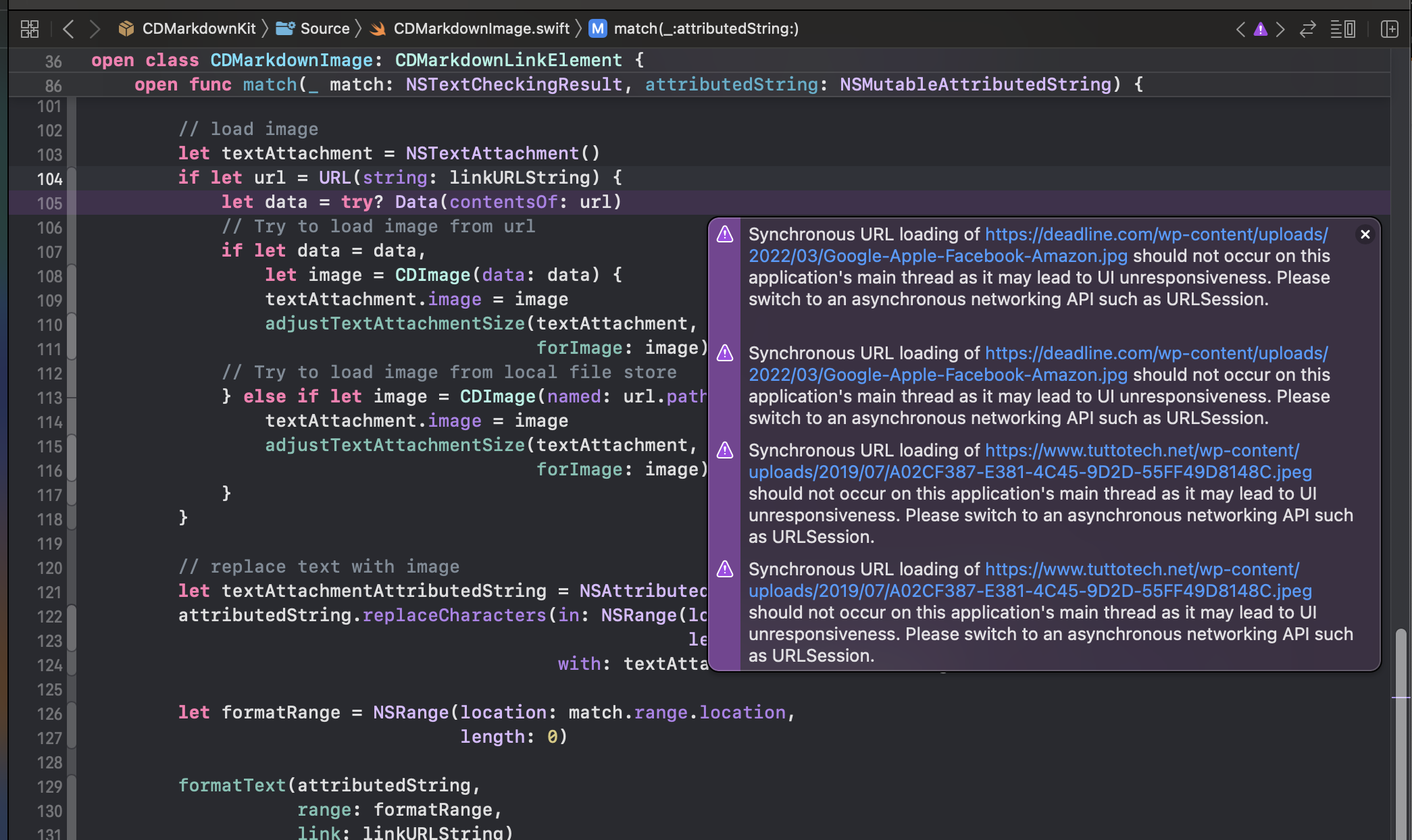Screen dimensions: 1412x840
Task: Go forward in editor history
Action: (x=95, y=28)
